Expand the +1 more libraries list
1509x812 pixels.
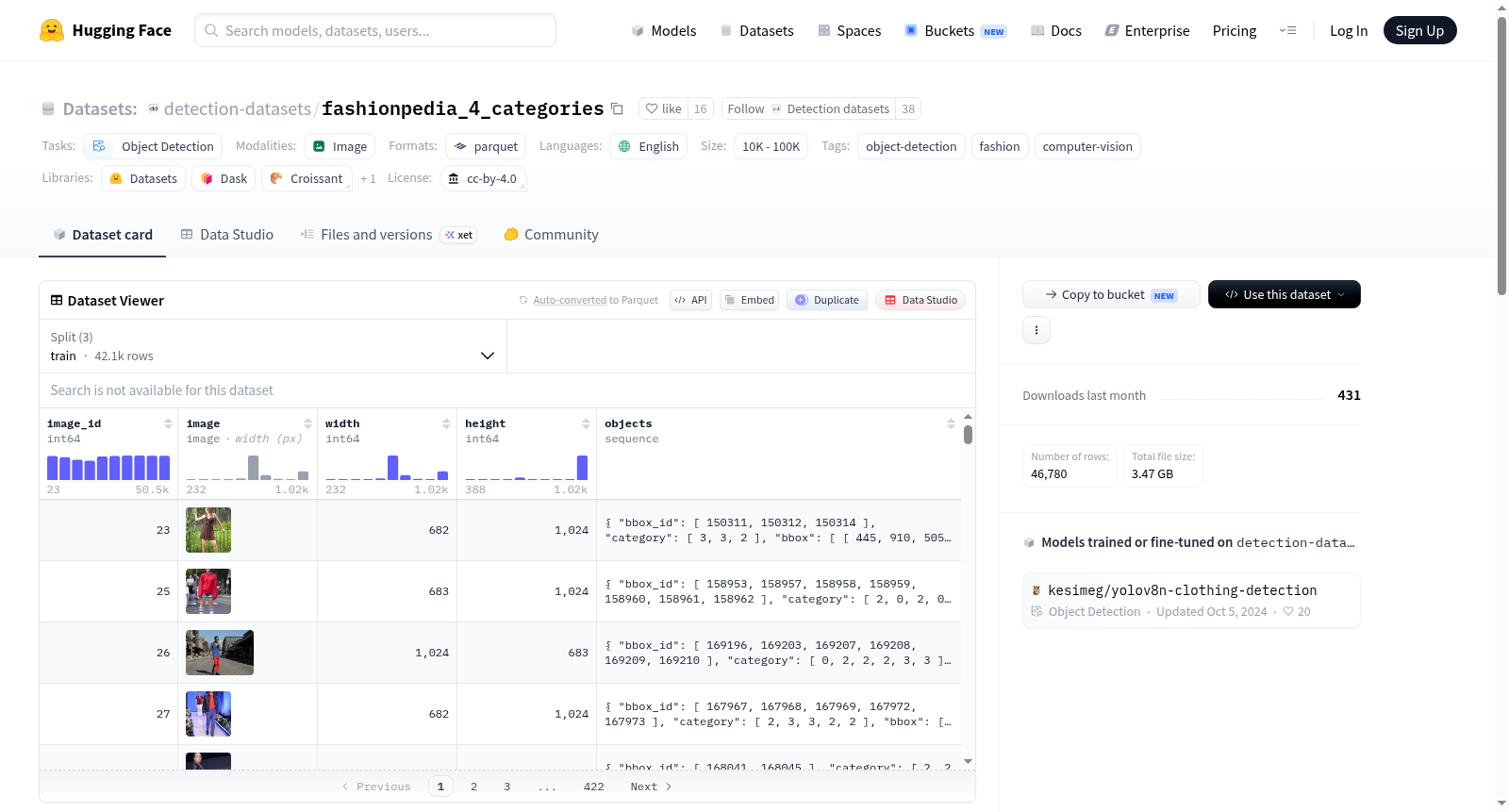coord(368,178)
